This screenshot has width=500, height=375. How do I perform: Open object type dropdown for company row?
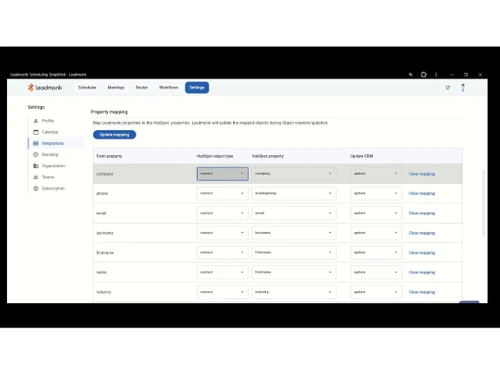point(223,174)
